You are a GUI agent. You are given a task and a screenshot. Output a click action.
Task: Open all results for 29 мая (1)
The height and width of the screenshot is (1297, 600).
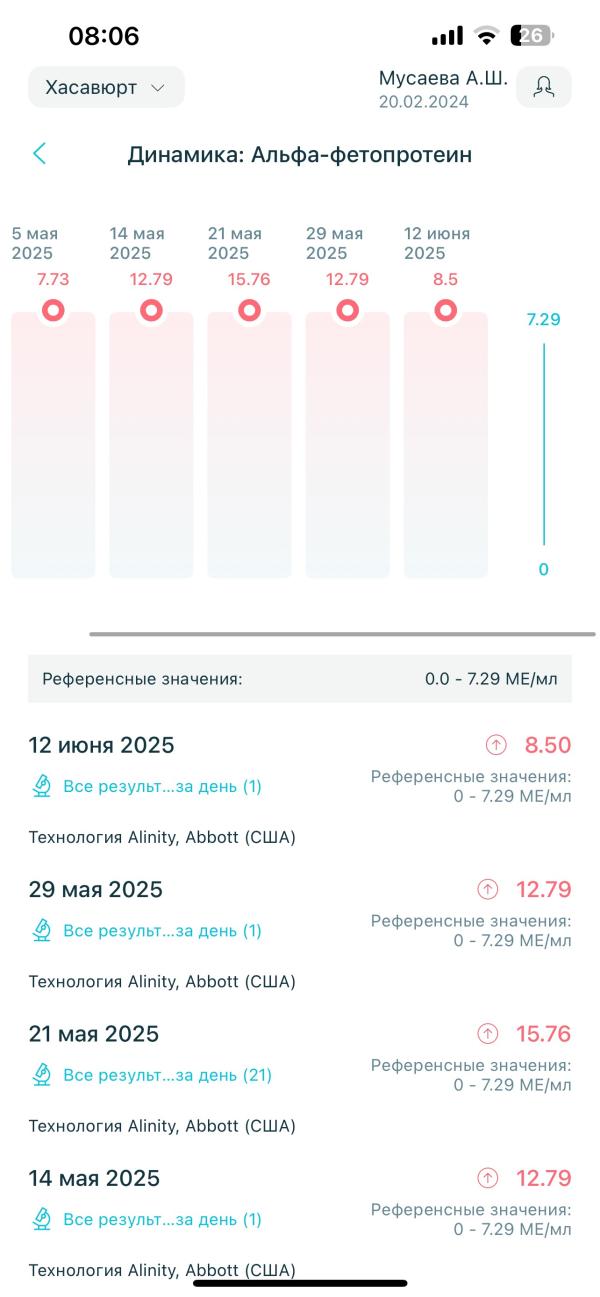[162, 930]
